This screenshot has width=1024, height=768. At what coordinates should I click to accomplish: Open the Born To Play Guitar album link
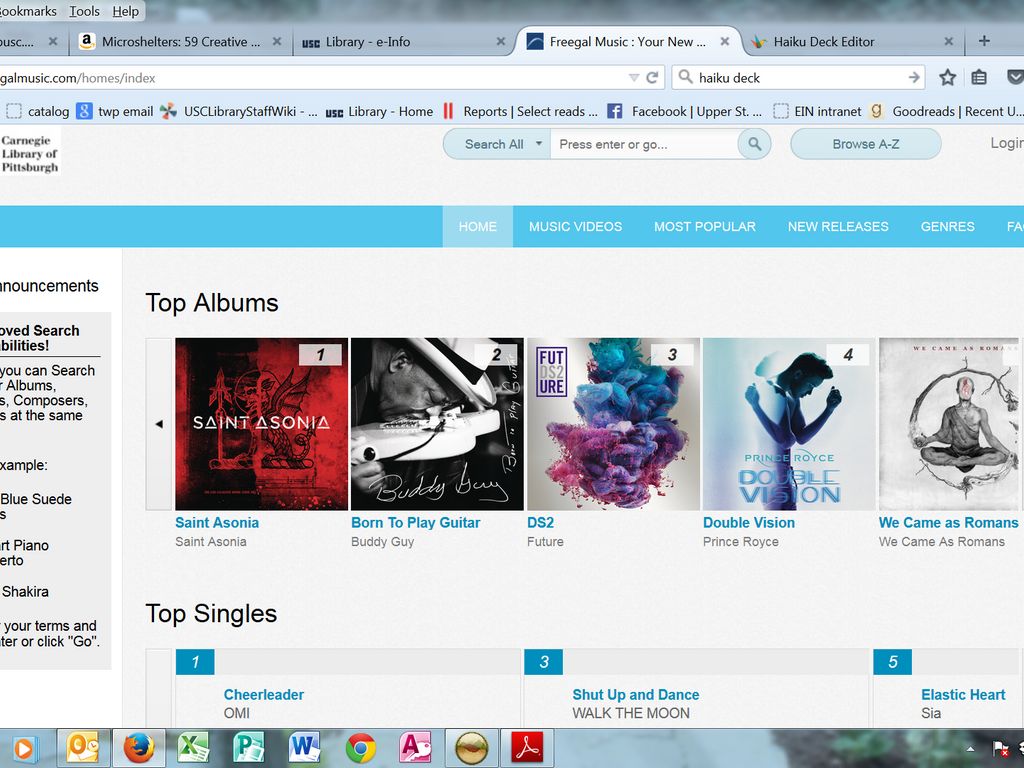(x=415, y=522)
